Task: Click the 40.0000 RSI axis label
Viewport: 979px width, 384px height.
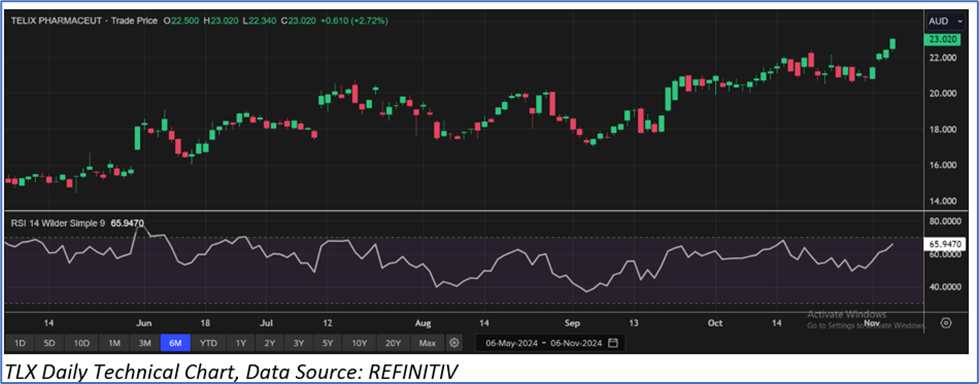Action: coord(945,287)
